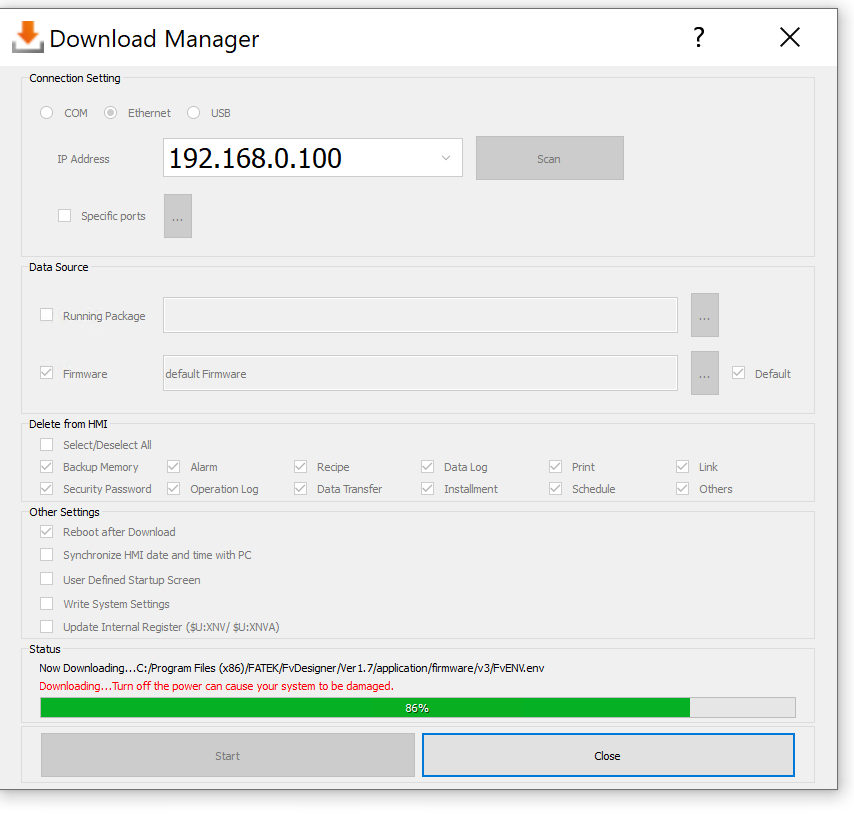Image resolution: width=854 pixels, height=818 pixels.
Task: Open Specific ports browse button
Action: 177,216
